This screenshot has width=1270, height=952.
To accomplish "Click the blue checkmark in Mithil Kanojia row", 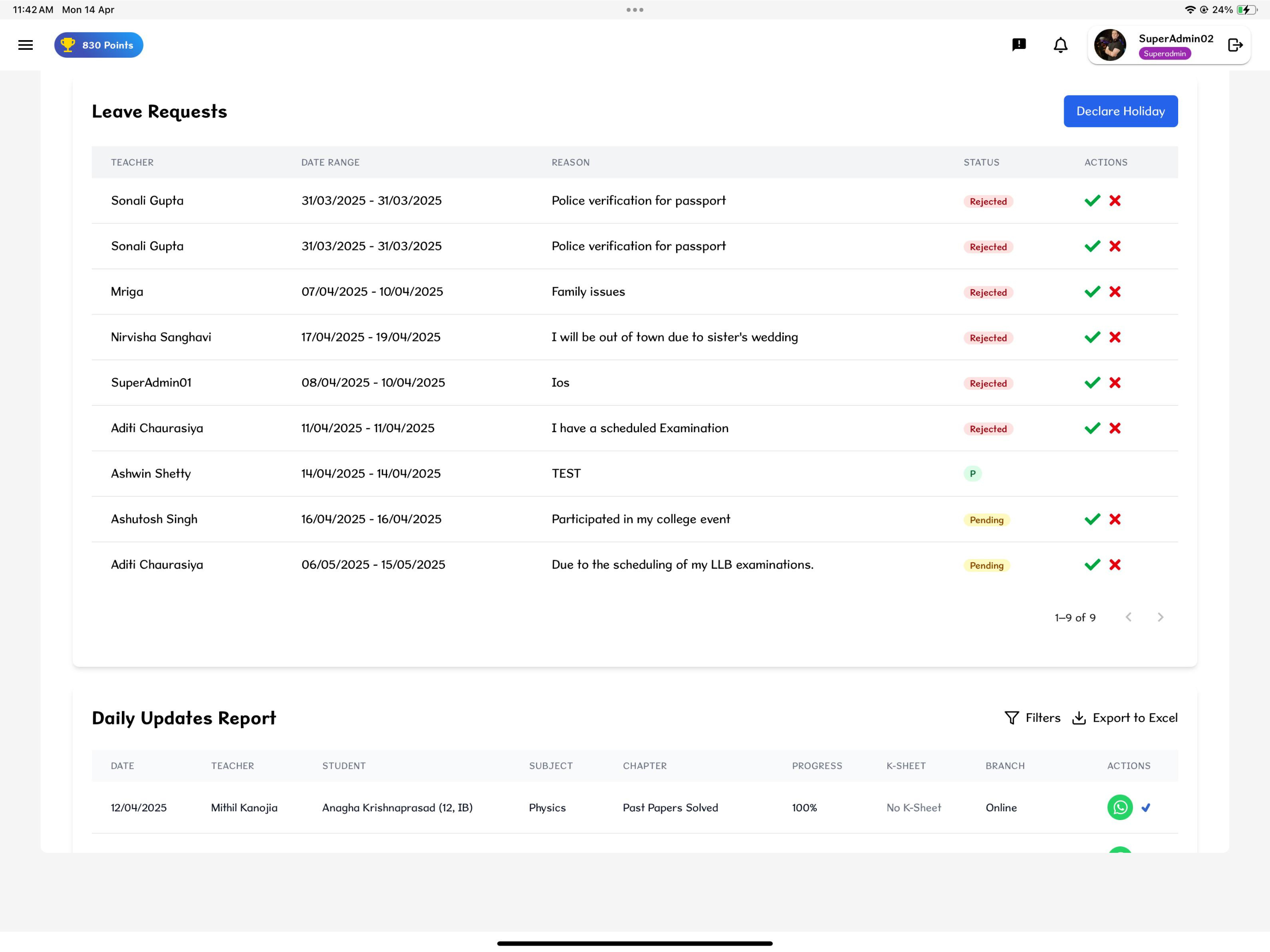I will tap(1145, 807).
